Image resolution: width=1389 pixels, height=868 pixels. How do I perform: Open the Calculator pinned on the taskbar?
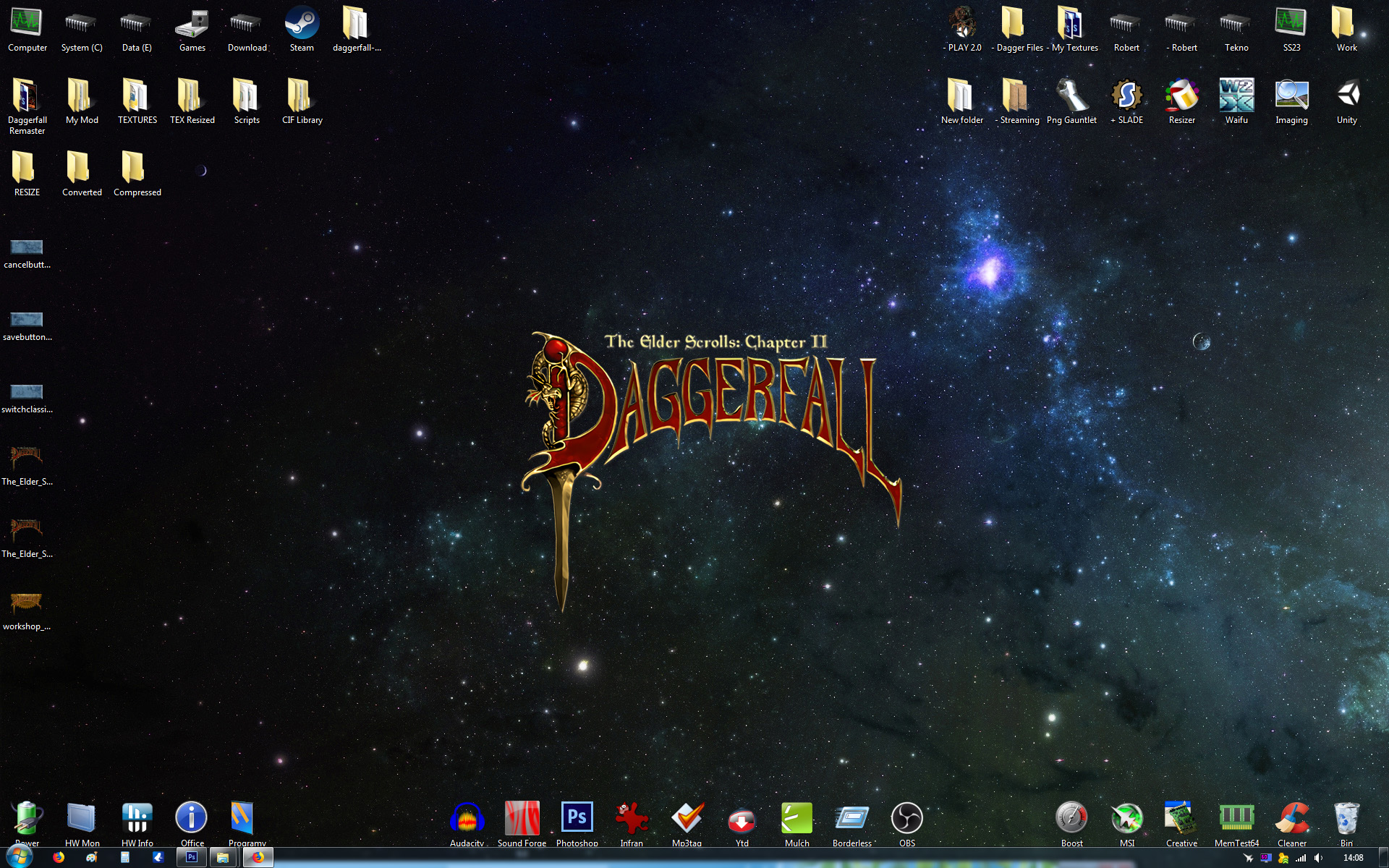pos(124,858)
